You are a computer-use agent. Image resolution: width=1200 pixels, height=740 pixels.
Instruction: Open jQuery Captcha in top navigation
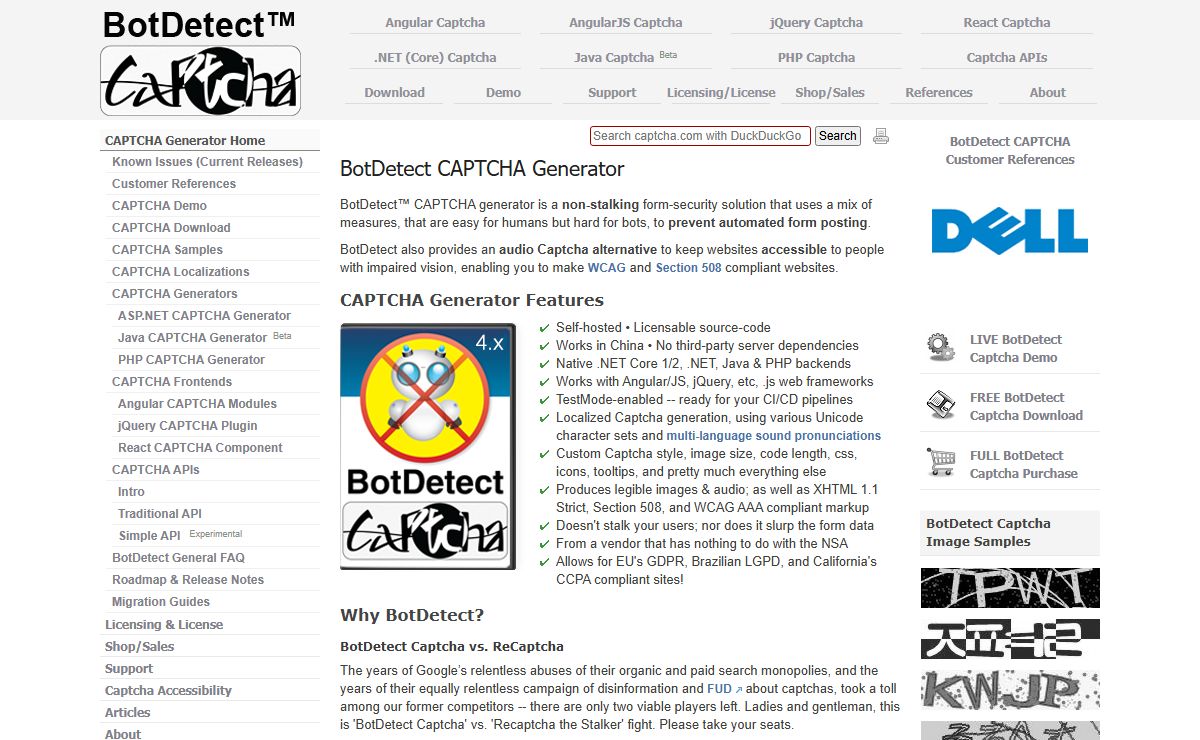pyautogui.click(x=817, y=22)
